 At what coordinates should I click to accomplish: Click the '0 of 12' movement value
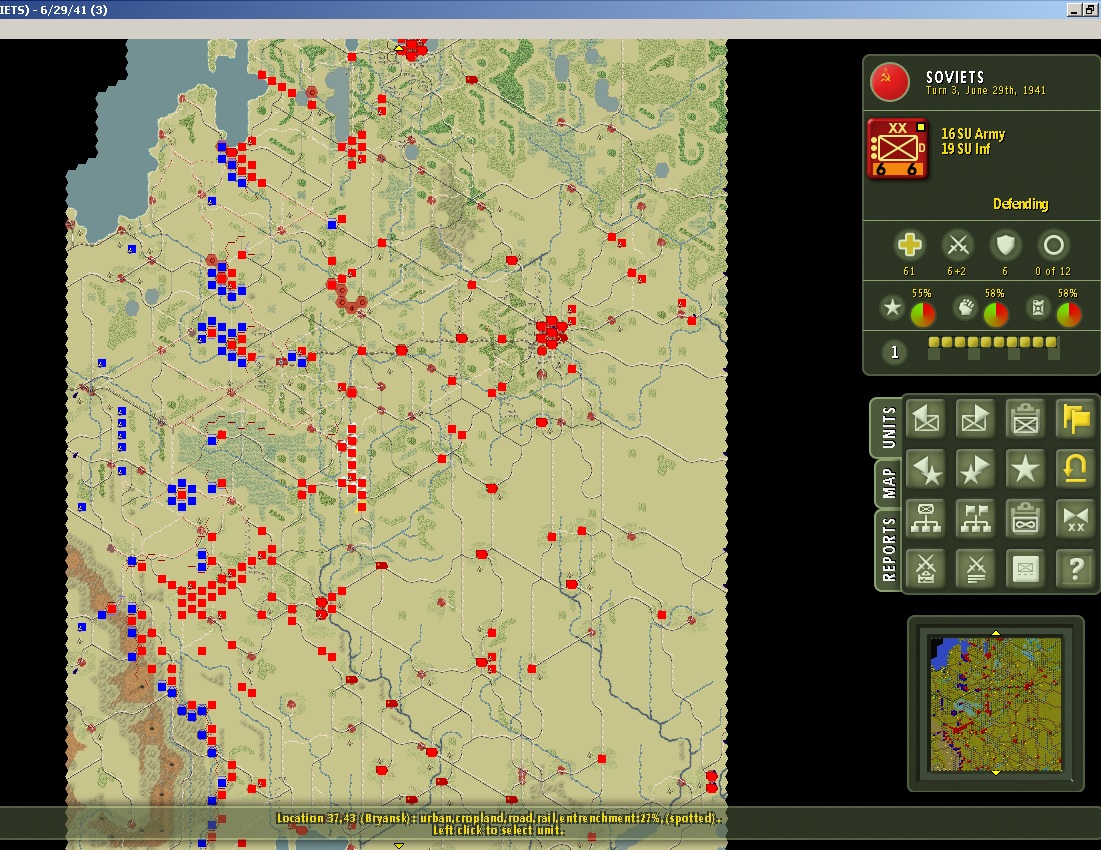point(1053,271)
